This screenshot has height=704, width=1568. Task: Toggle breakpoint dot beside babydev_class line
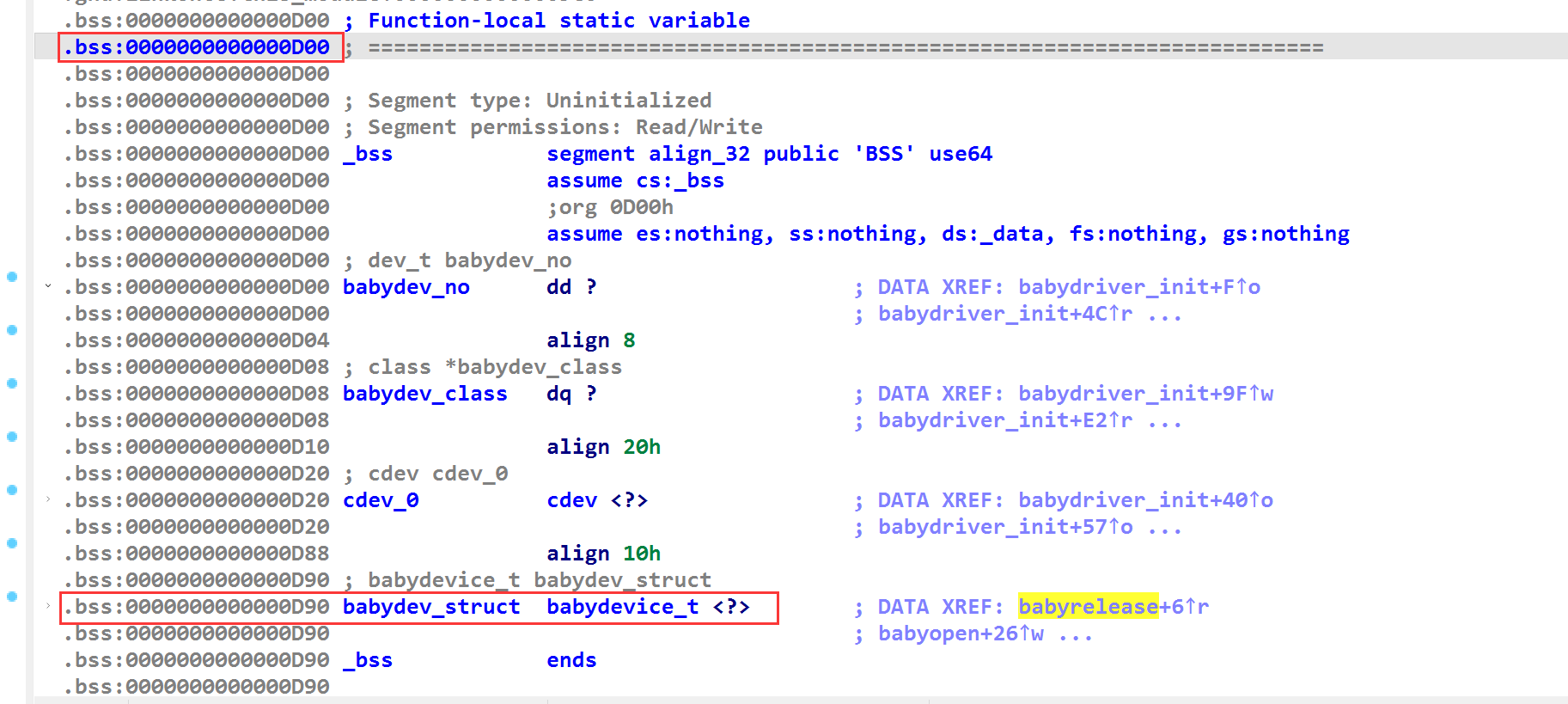point(12,383)
